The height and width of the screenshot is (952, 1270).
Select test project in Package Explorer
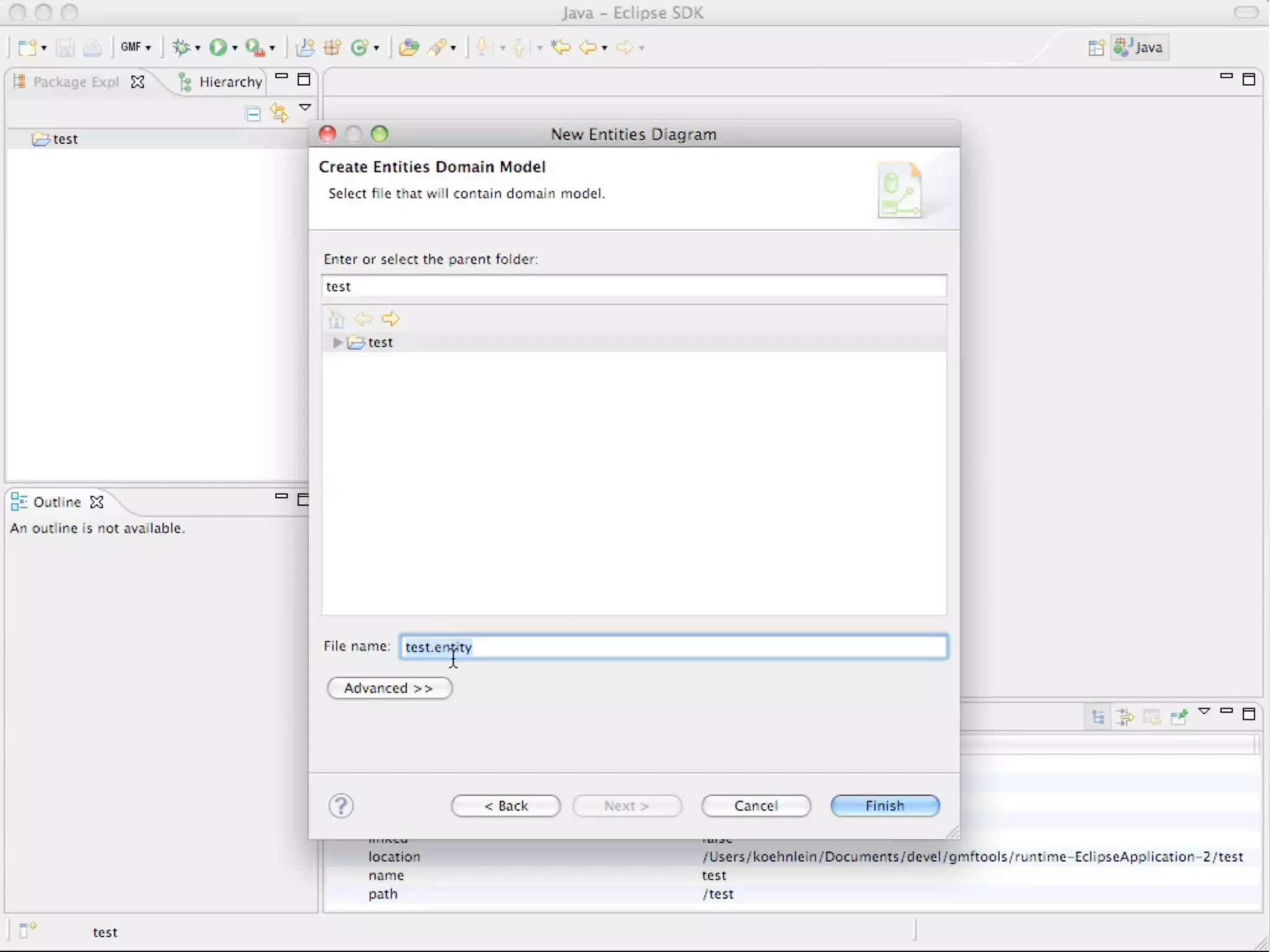[x=64, y=139]
